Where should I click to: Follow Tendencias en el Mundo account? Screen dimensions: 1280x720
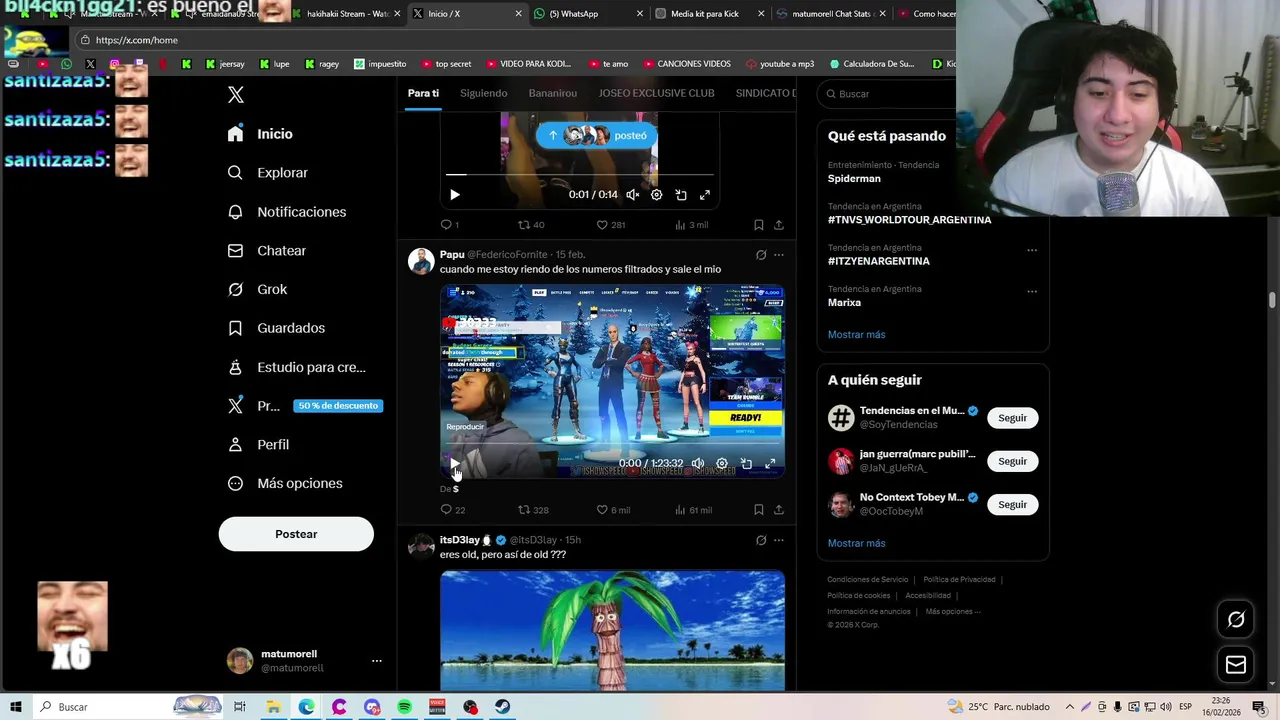[x=1012, y=418]
